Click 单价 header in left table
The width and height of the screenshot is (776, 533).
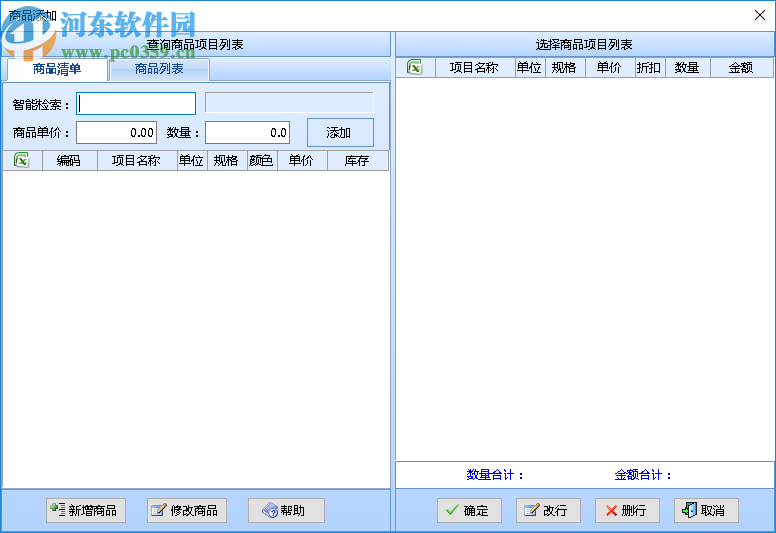click(302, 160)
